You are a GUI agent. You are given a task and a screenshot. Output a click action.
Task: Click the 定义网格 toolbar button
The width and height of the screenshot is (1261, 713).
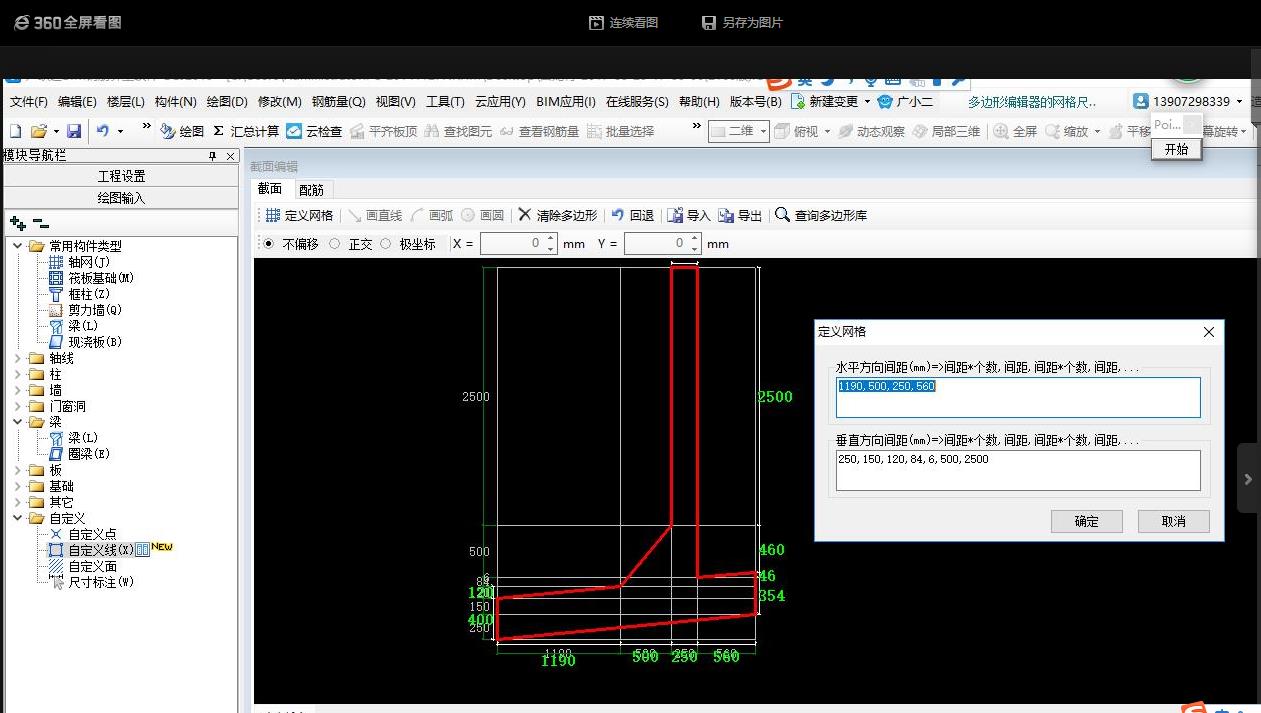point(299,215)
